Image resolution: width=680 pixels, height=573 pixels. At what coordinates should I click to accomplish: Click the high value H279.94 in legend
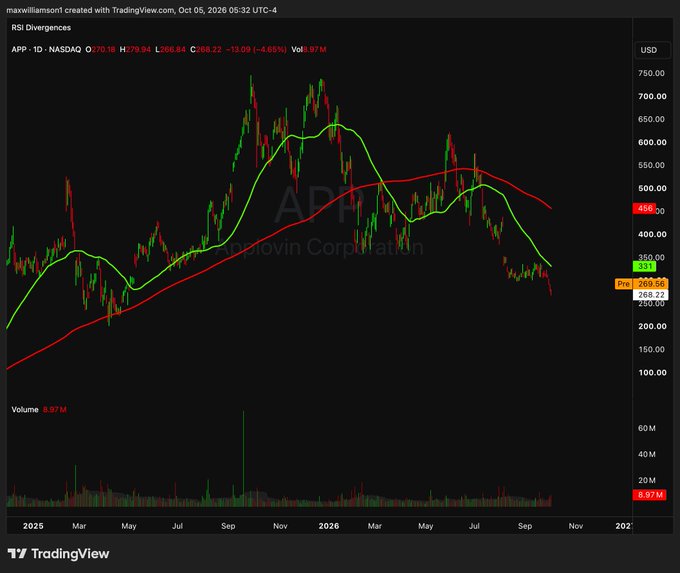click(135, 49)
